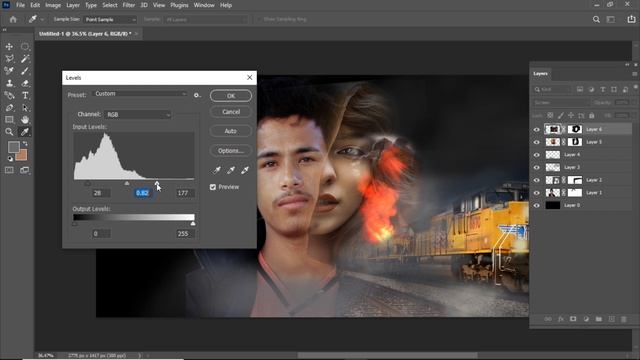The height and width of the screenshot is (360, 640).
Task: Select the Type tool
Action: pyautogui.click(x=25, y=96)
